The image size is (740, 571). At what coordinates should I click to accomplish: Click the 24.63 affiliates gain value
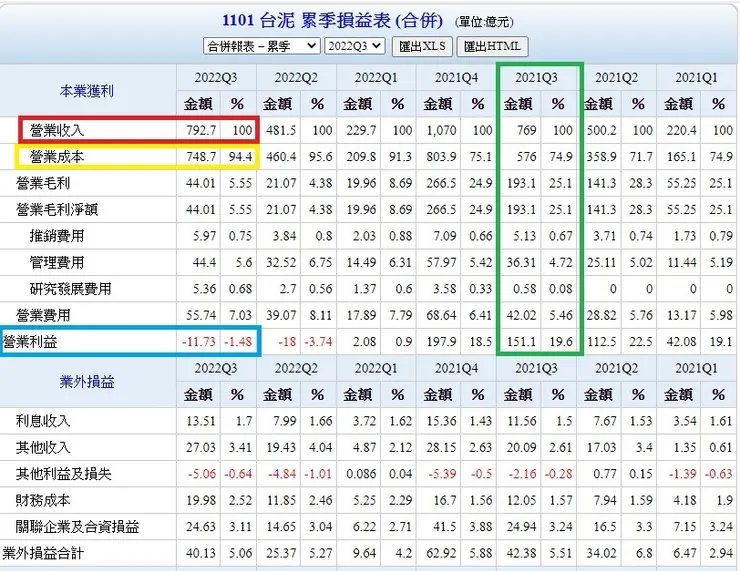point(201,526)
